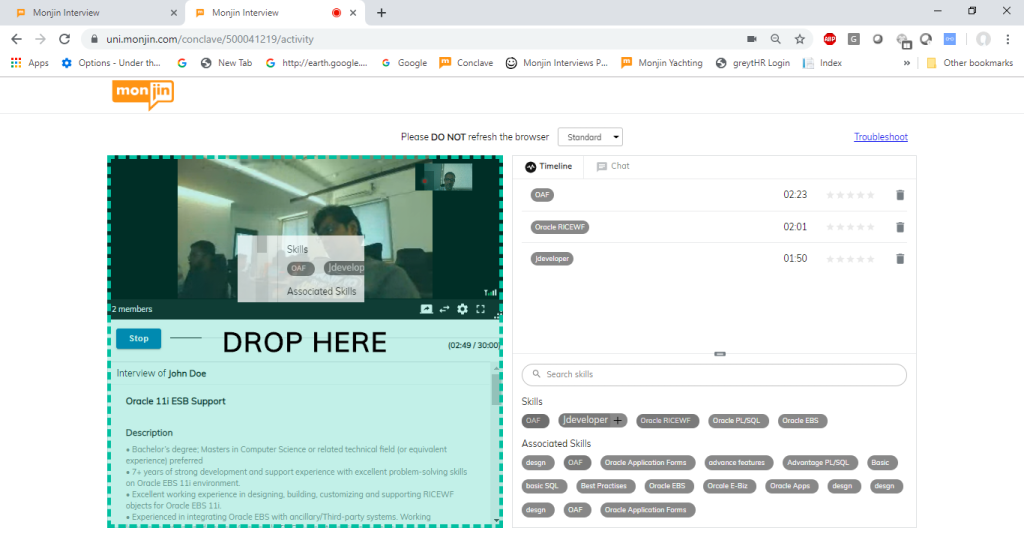Delete the Jdeveloper timeline entry
The width and height of the screenshot is (1024, 546).
[x=899, y=259]
